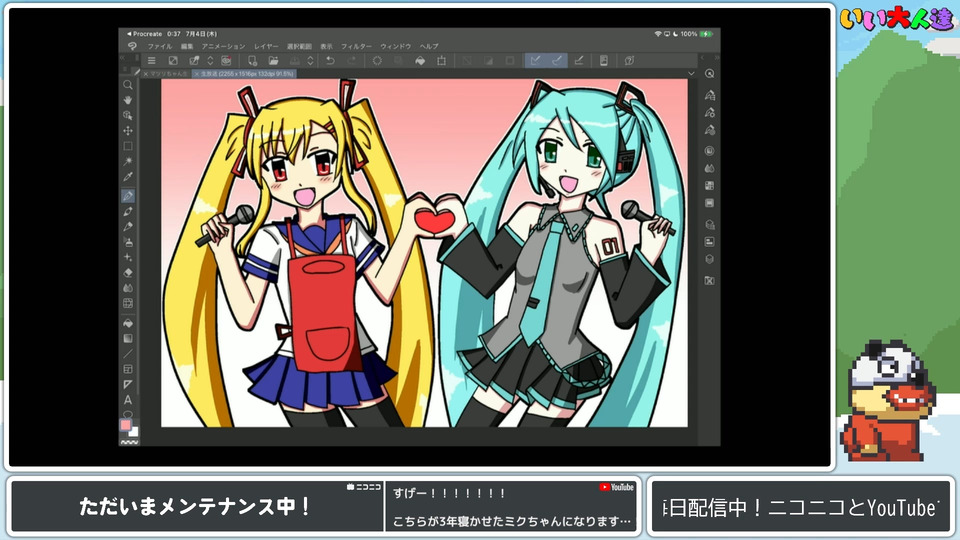The height and width of the screenshot is (540, 960).
Task: Close the マツリちゃん canvas tab
Action: coord(146,74)
